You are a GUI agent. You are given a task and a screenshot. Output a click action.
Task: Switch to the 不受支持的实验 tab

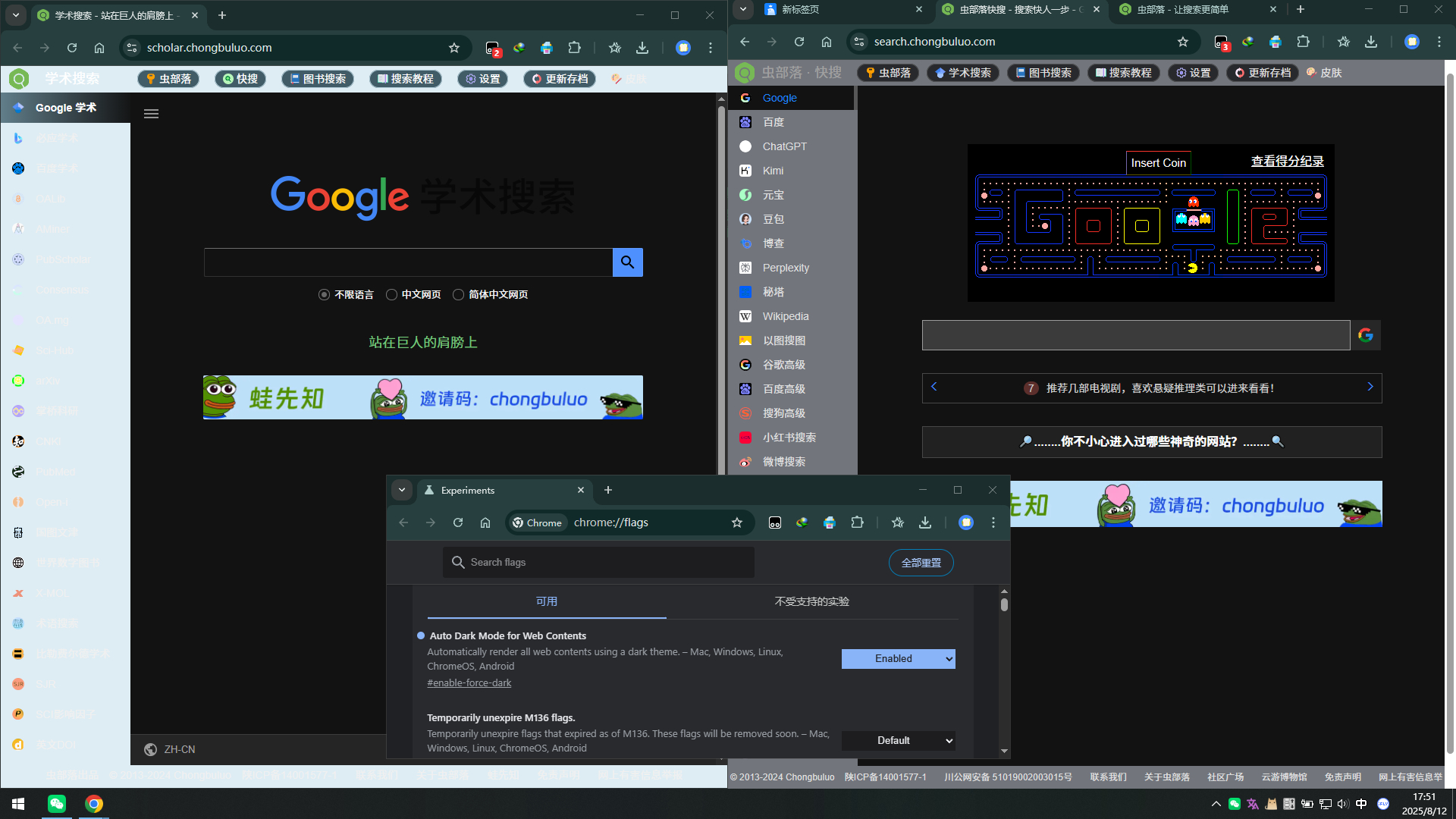point(811,601)
